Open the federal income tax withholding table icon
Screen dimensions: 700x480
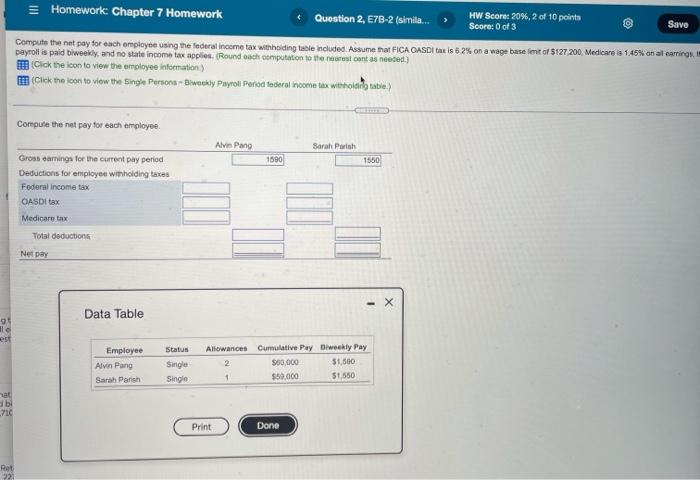23,81
